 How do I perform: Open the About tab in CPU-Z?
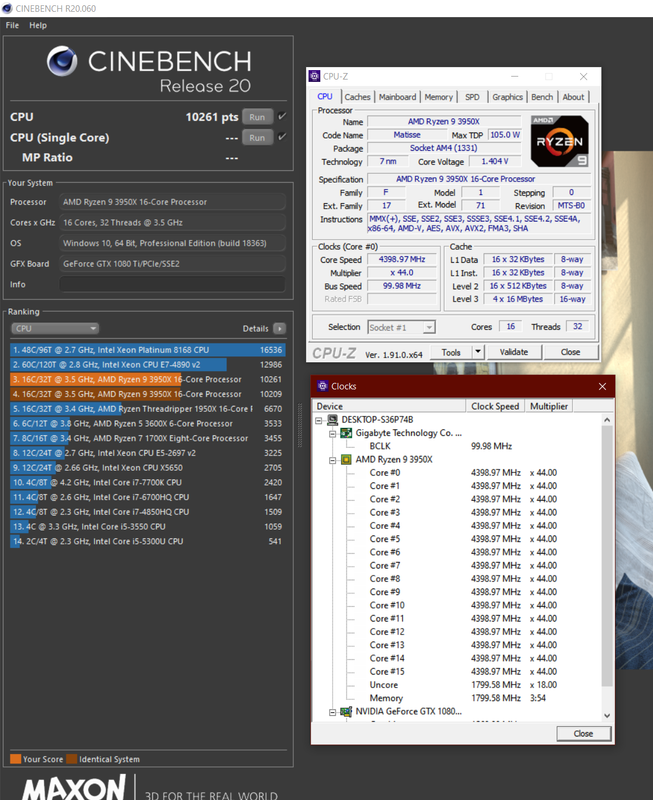573,97
